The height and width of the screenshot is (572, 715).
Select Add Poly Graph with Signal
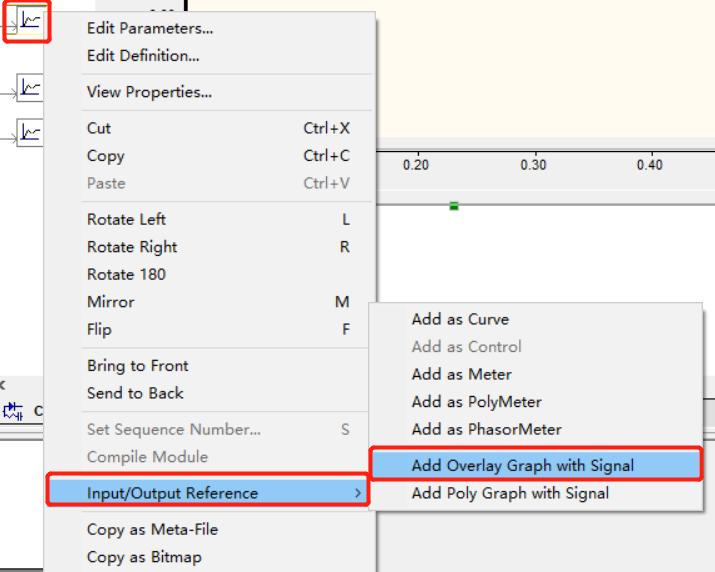[x=510, y=493]
